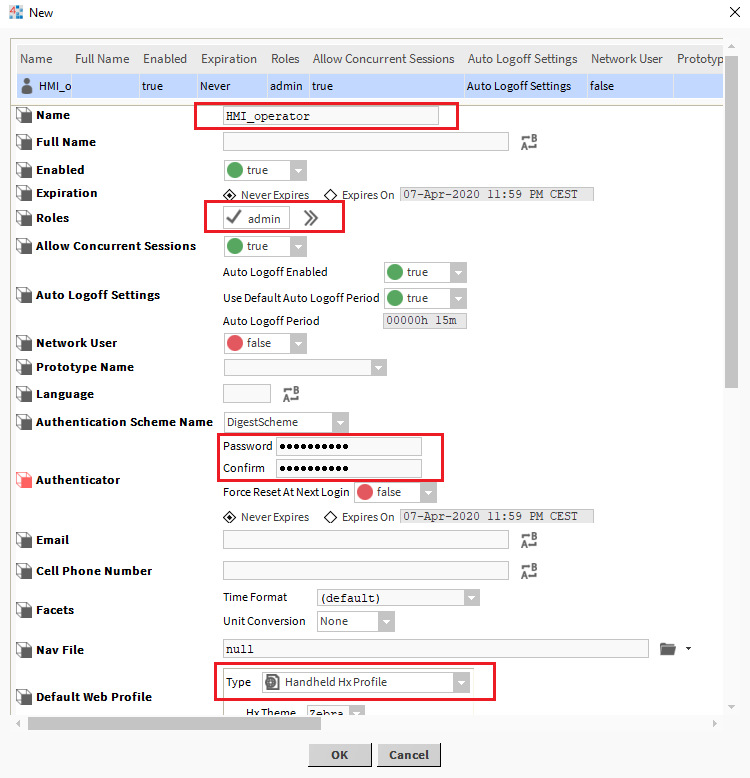This screenshot has width=750, height=778.
Task: Open the Nav File folder browse icon
Action: 668,649
